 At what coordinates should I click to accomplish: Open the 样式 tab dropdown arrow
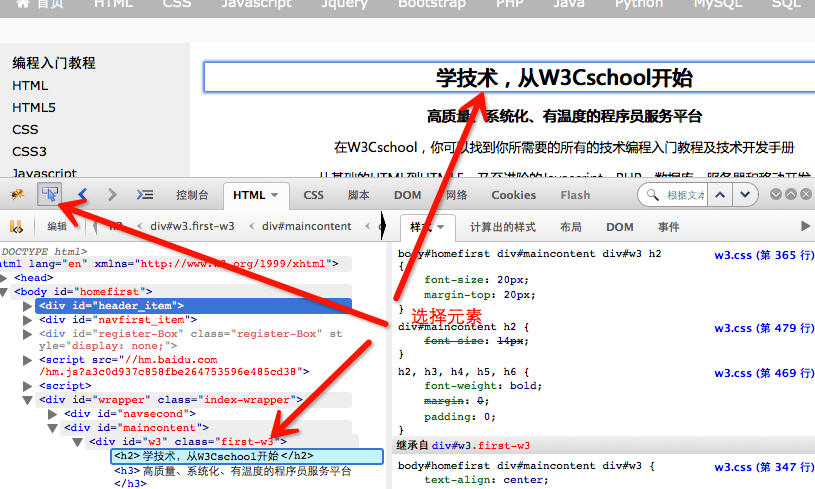tap(441, 227)
